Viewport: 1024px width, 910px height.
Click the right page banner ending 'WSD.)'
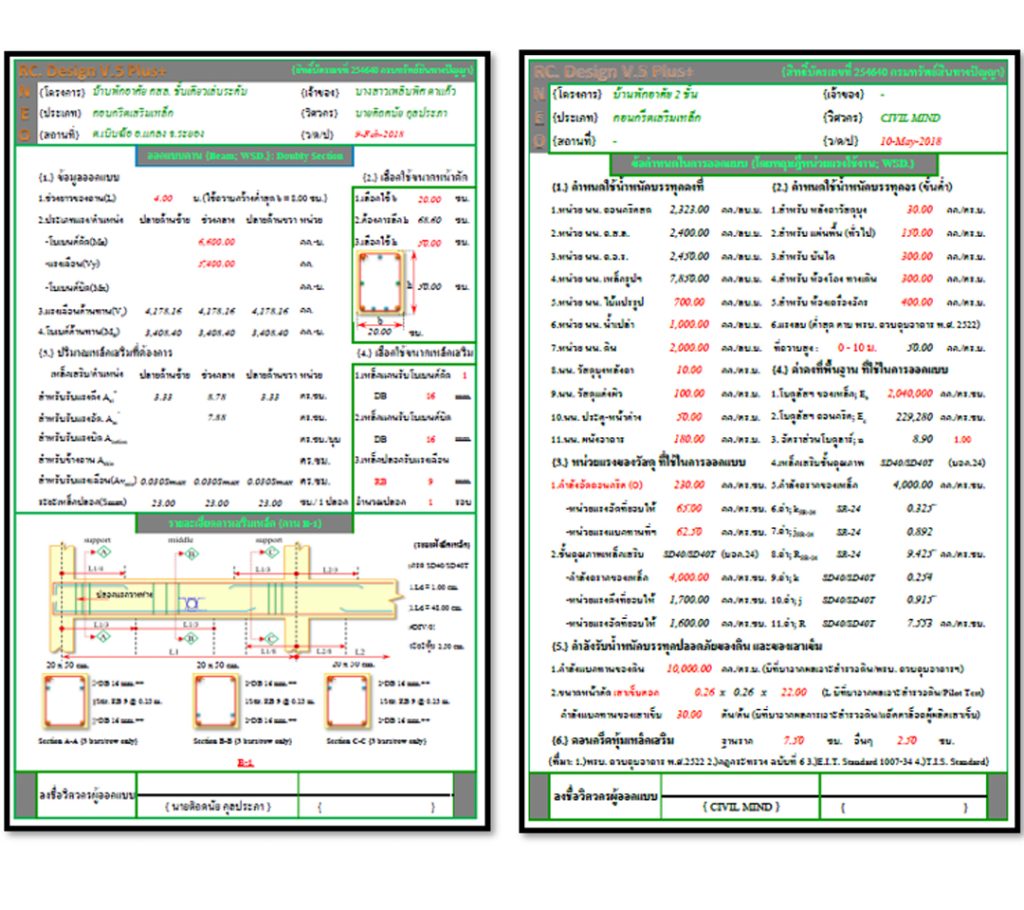pyautogui.click(x=773, y=163)
